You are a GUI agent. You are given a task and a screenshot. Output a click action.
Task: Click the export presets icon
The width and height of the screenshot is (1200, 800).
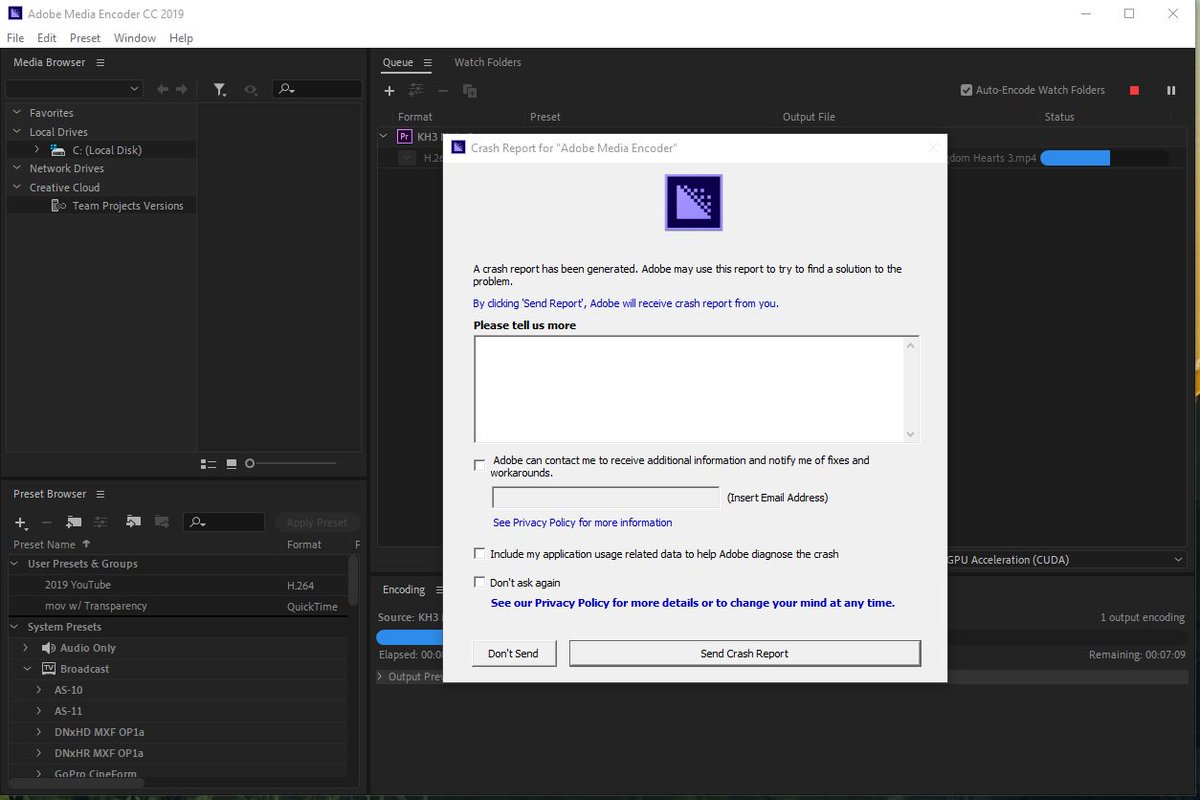[162, 522]
